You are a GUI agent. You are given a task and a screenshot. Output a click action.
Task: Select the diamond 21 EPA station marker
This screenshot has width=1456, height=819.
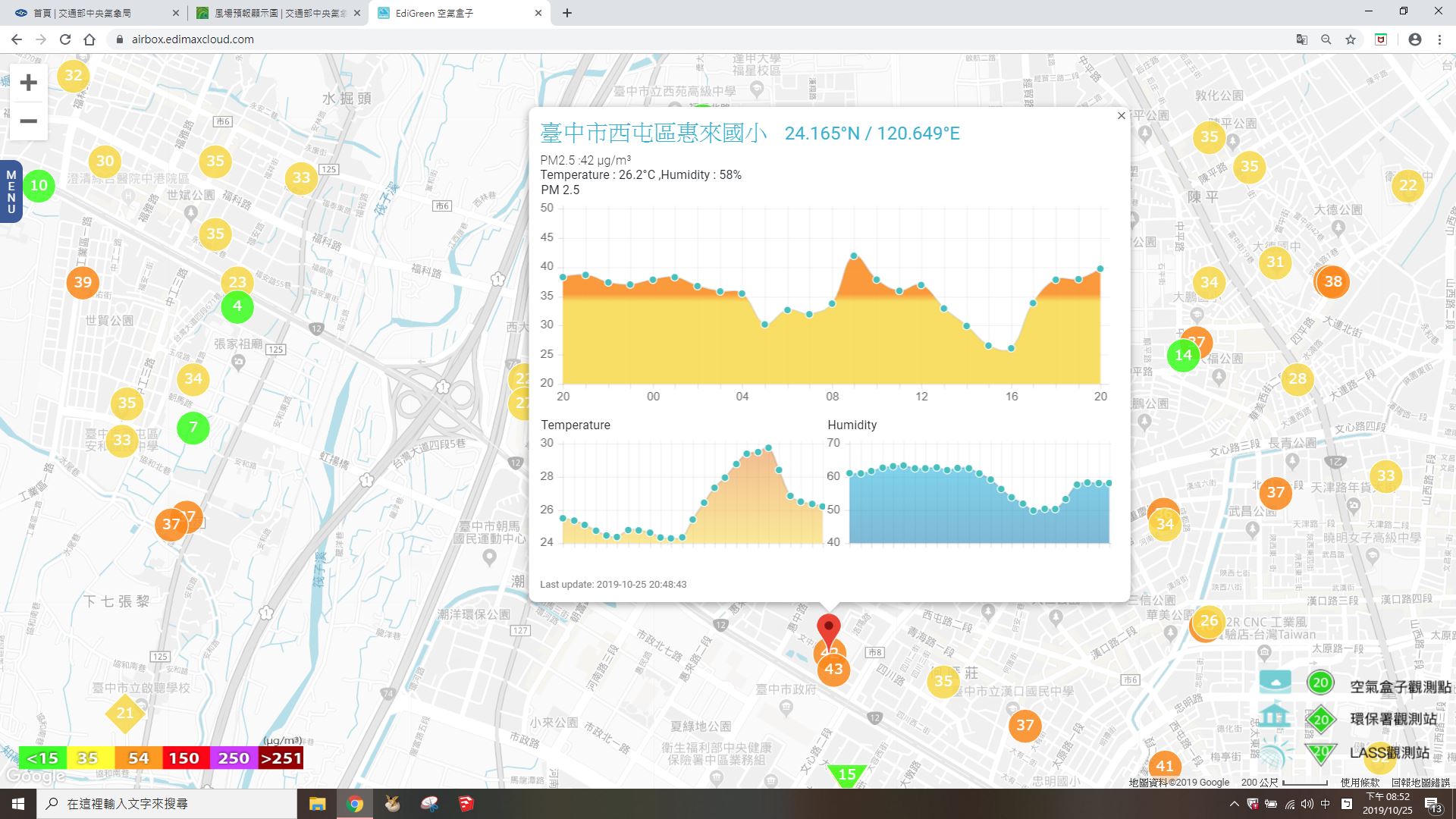(124, 713)
